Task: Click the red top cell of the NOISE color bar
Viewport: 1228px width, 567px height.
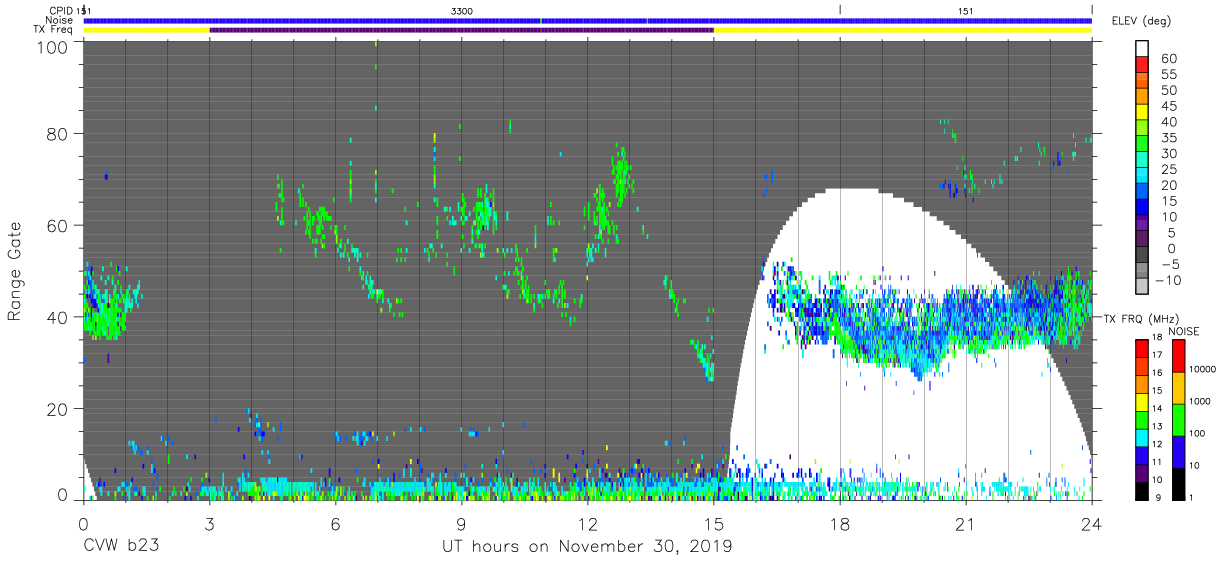Action: (x=1181, y=355)
